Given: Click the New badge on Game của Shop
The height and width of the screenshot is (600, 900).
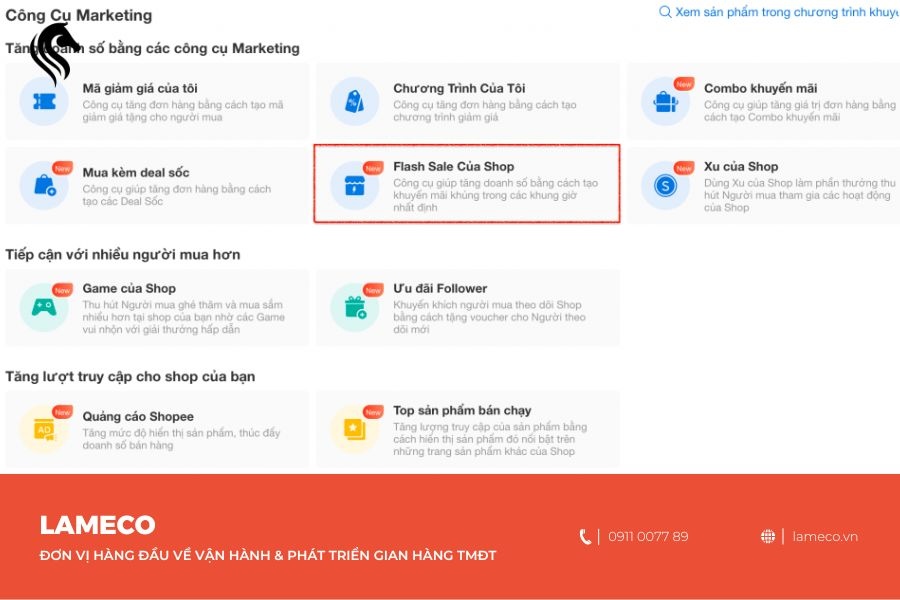Looking at the screenshot, I should [x=63, y=290].
